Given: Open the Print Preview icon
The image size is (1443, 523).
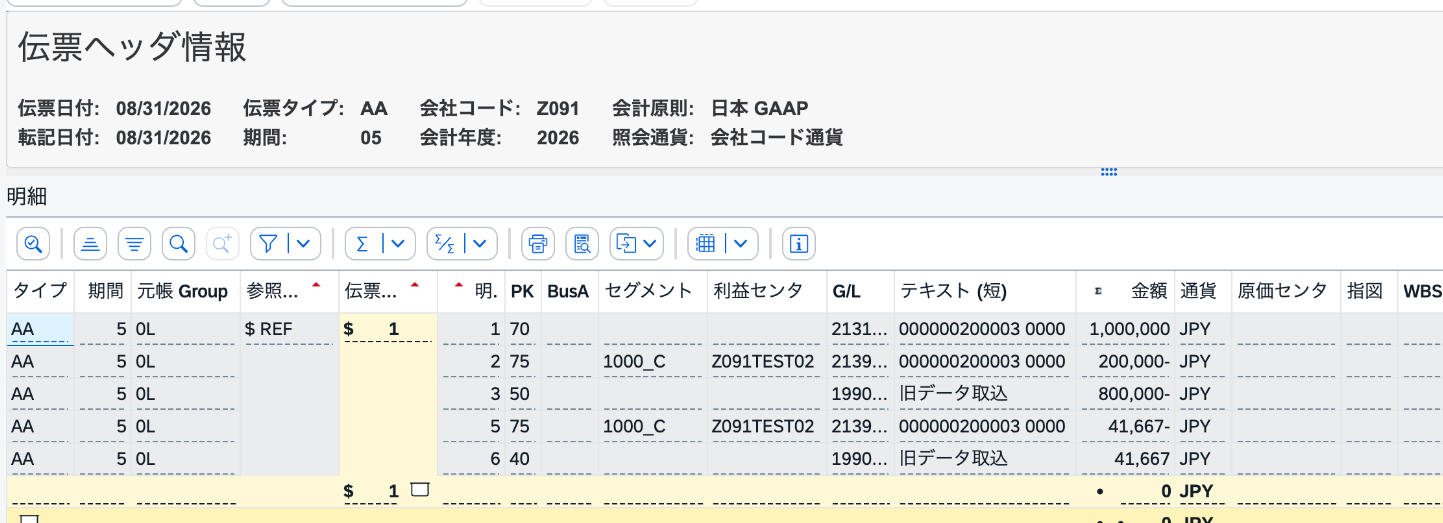Looking at the screenshot, I should (x=582, y=243).
